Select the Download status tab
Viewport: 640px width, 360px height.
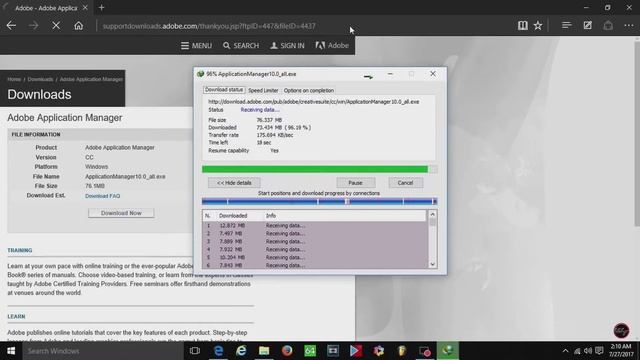pyautogui.click(x=224, y=90)
